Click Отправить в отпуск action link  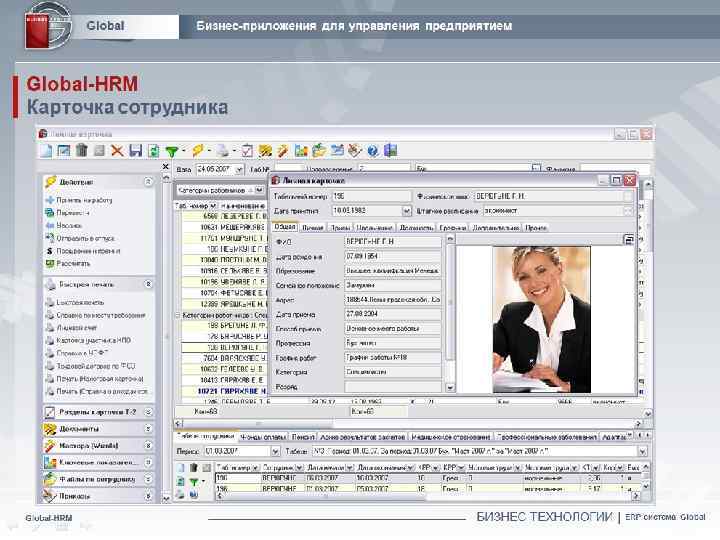pyautogui.click(x=85, y=238)
